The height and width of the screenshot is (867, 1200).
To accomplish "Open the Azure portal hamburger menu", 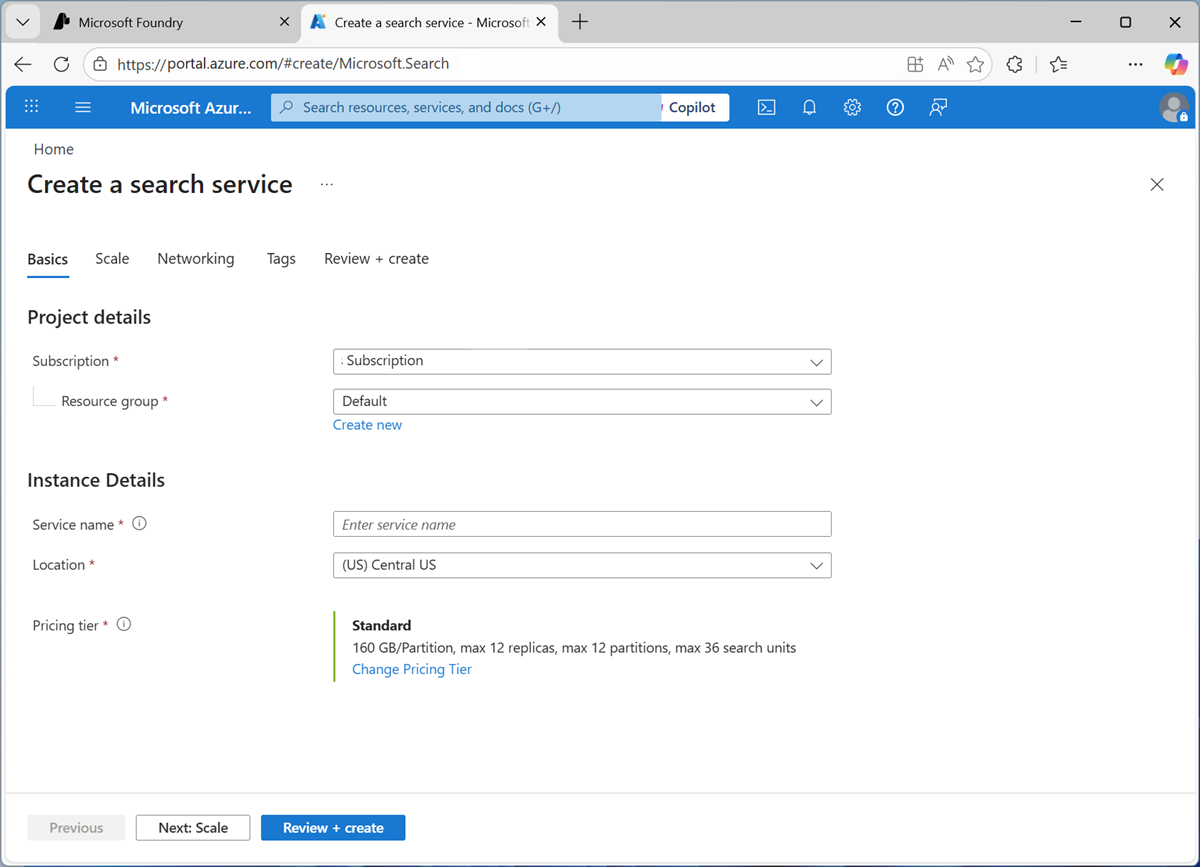I will pyautogui.click(x=83, y=107).
